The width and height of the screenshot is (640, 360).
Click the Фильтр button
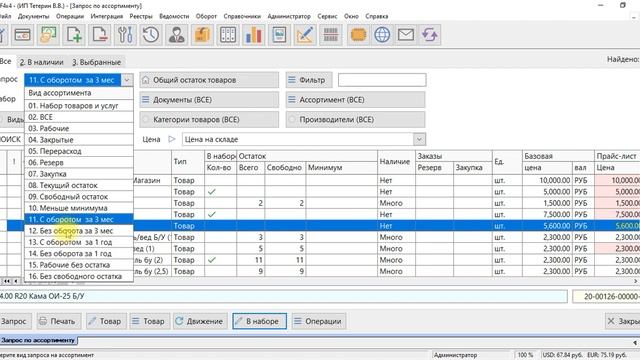[x=309, y=80]
